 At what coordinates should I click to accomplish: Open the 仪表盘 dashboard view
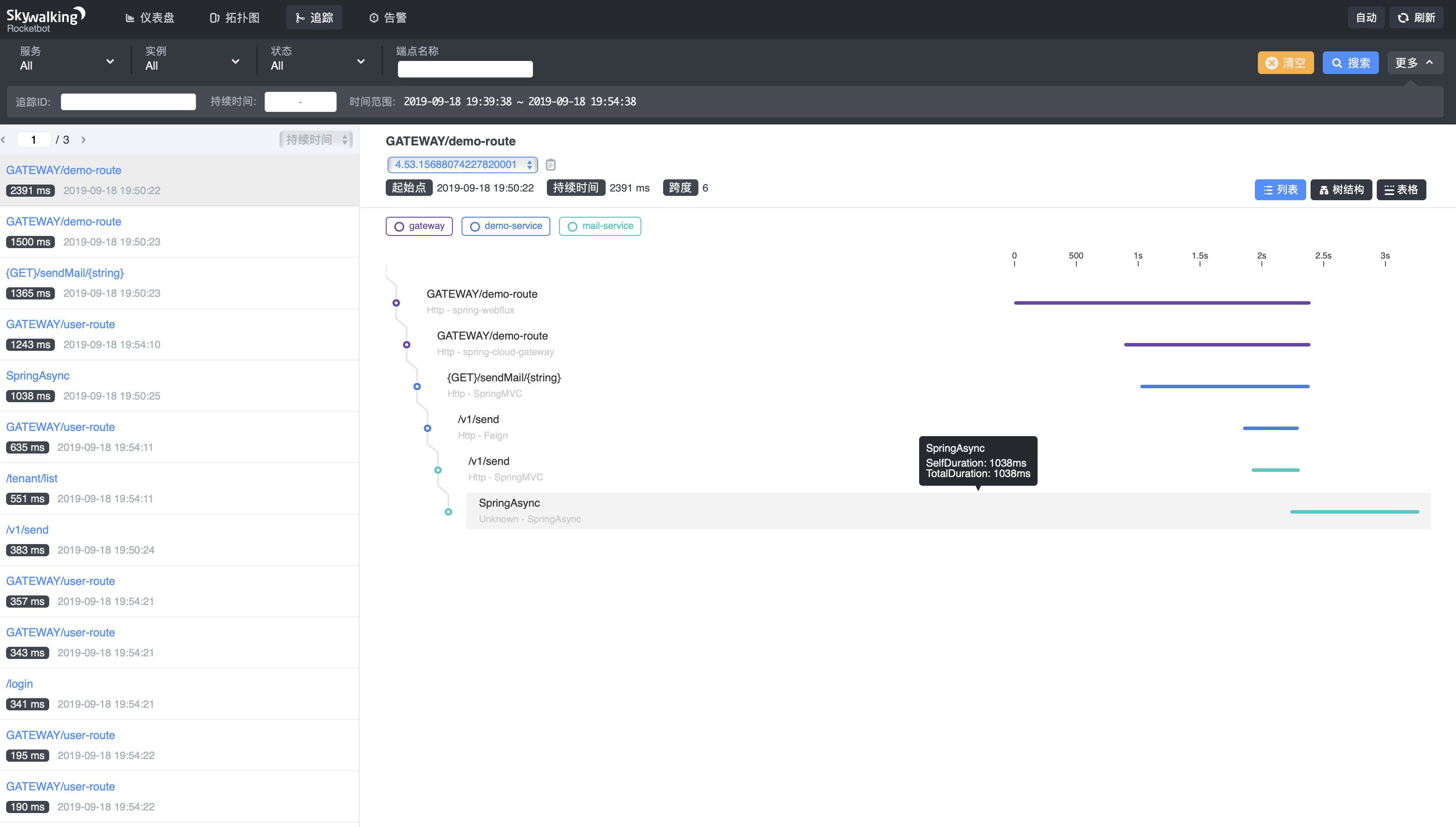(149, 17)
